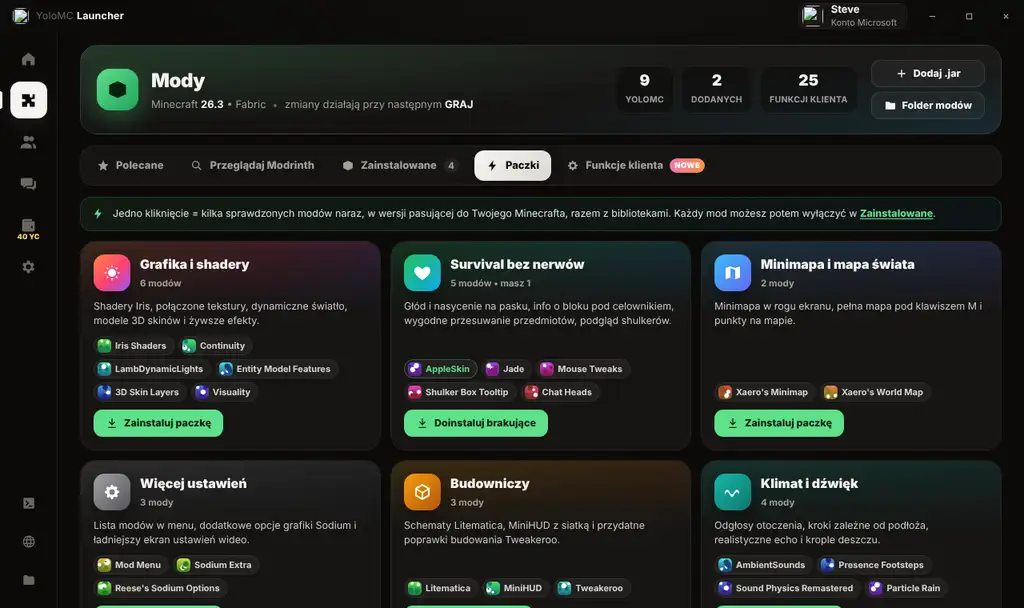Click the Sodium Extra mod chip

click(x=216, y=565)
